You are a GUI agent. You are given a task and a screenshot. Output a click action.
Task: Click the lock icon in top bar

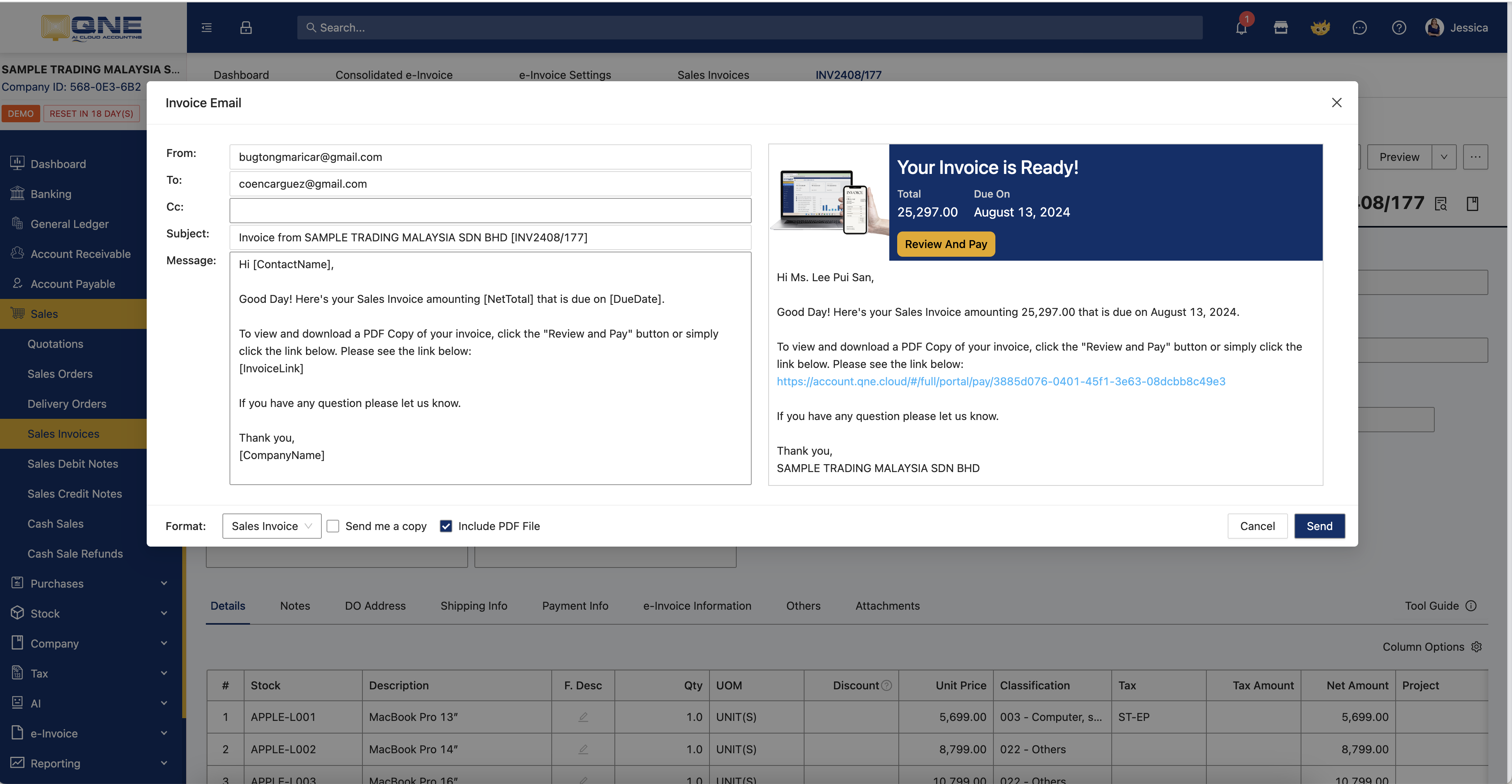246,28
